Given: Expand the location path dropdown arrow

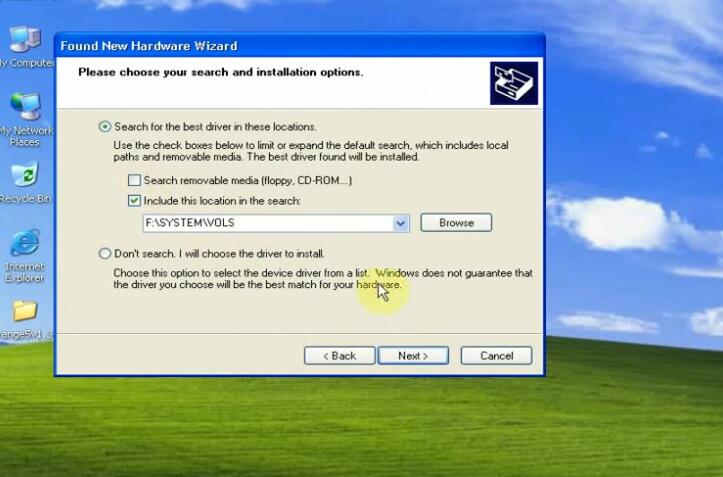Looking at the screenshot, I should point(401,223).
